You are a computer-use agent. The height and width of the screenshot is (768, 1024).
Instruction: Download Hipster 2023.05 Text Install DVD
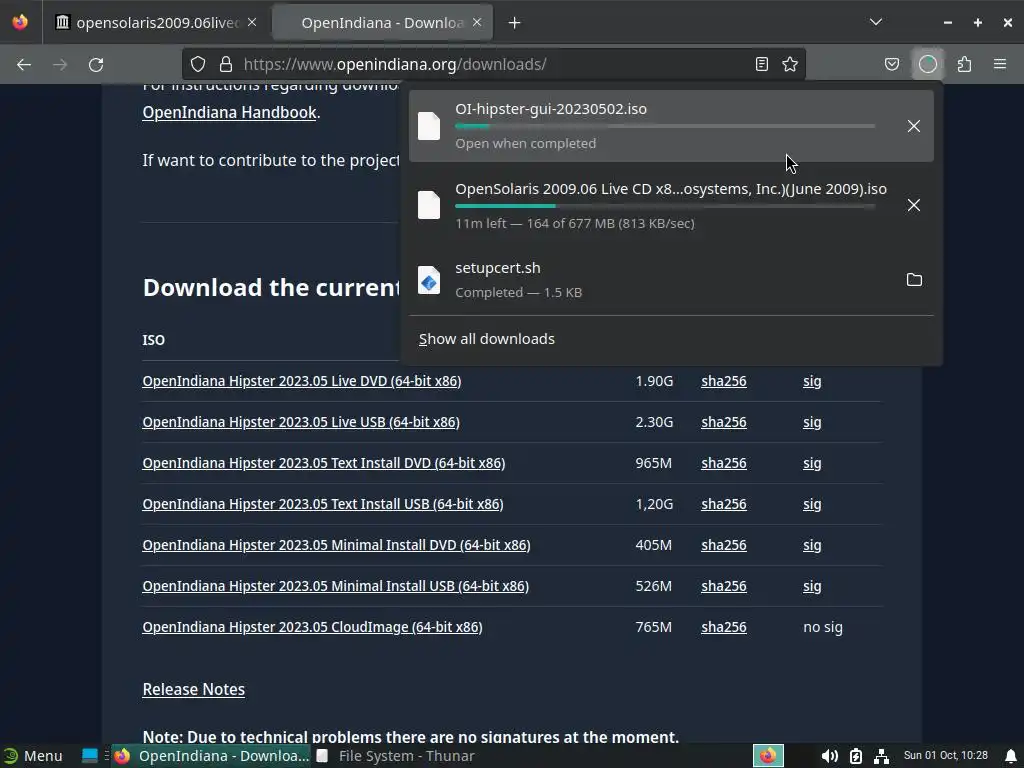tap(324, 463)
